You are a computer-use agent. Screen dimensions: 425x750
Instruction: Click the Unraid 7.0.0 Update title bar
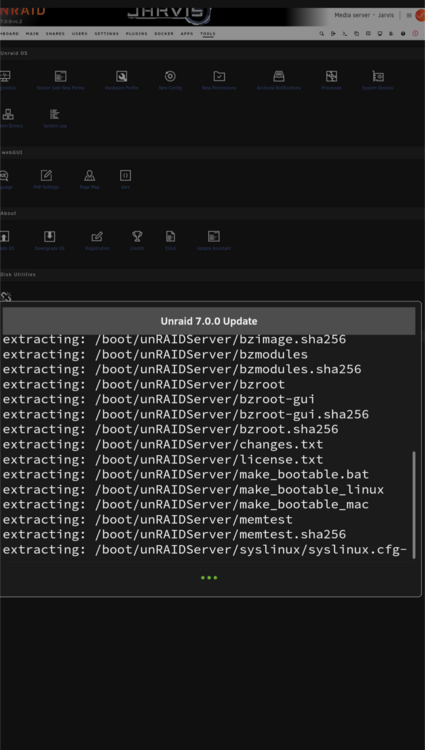pyautogui.click(x=209, y=321)
